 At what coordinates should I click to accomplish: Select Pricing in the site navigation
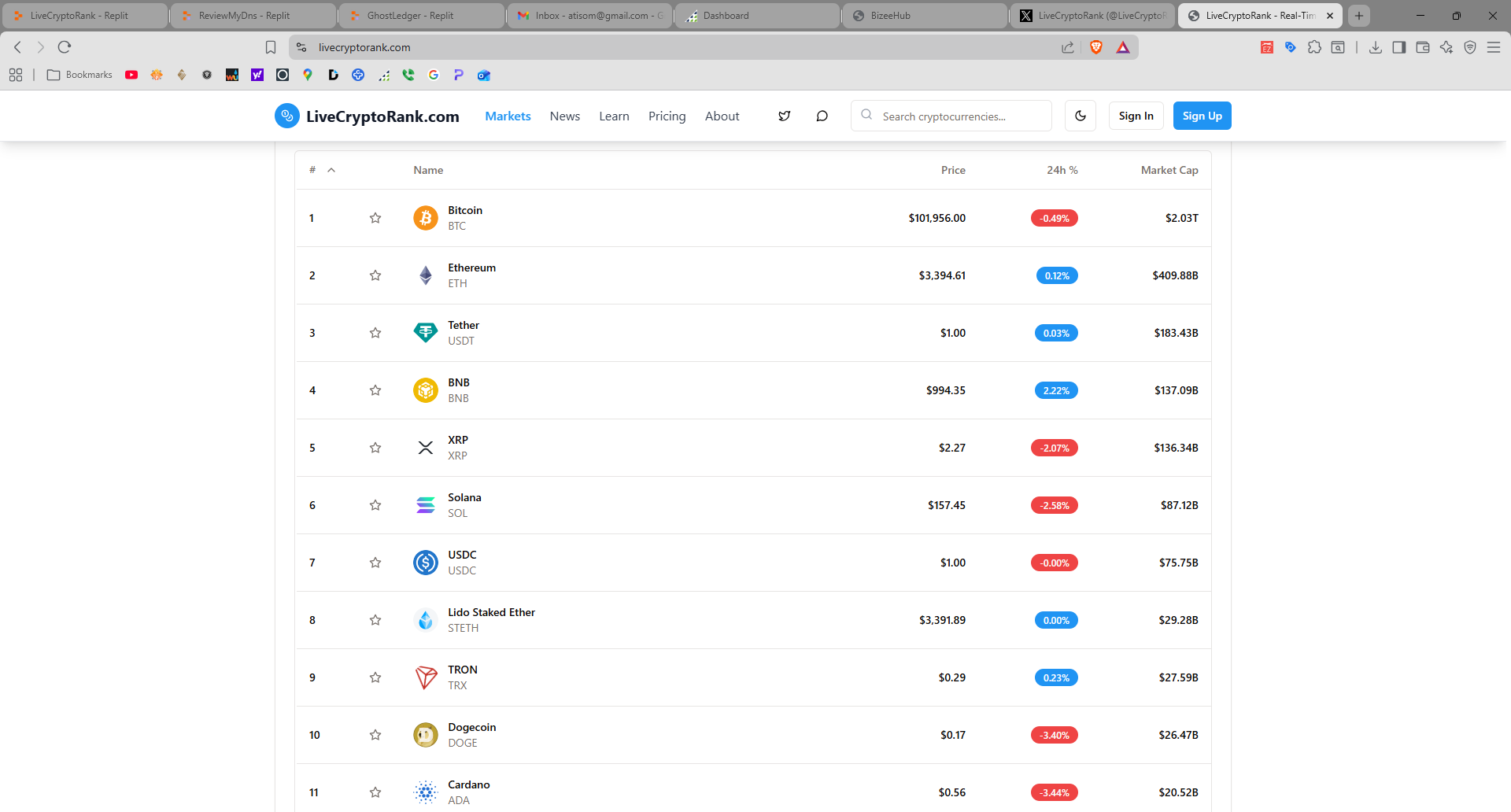667,116
